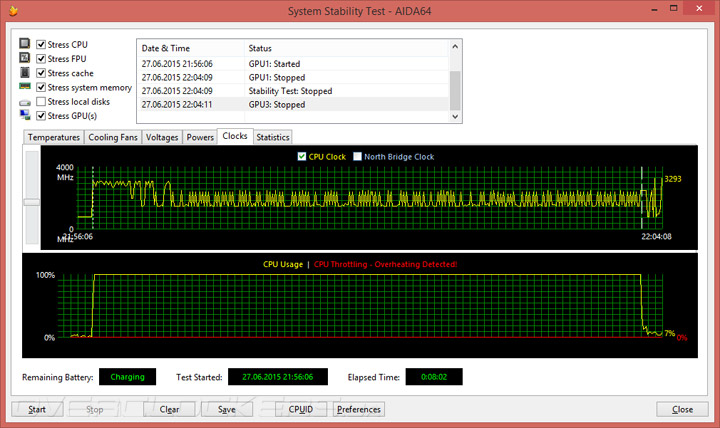Disable the Stress CPU checkbox
Viewport: 720px width, 428px height.
tap(41, 45)
